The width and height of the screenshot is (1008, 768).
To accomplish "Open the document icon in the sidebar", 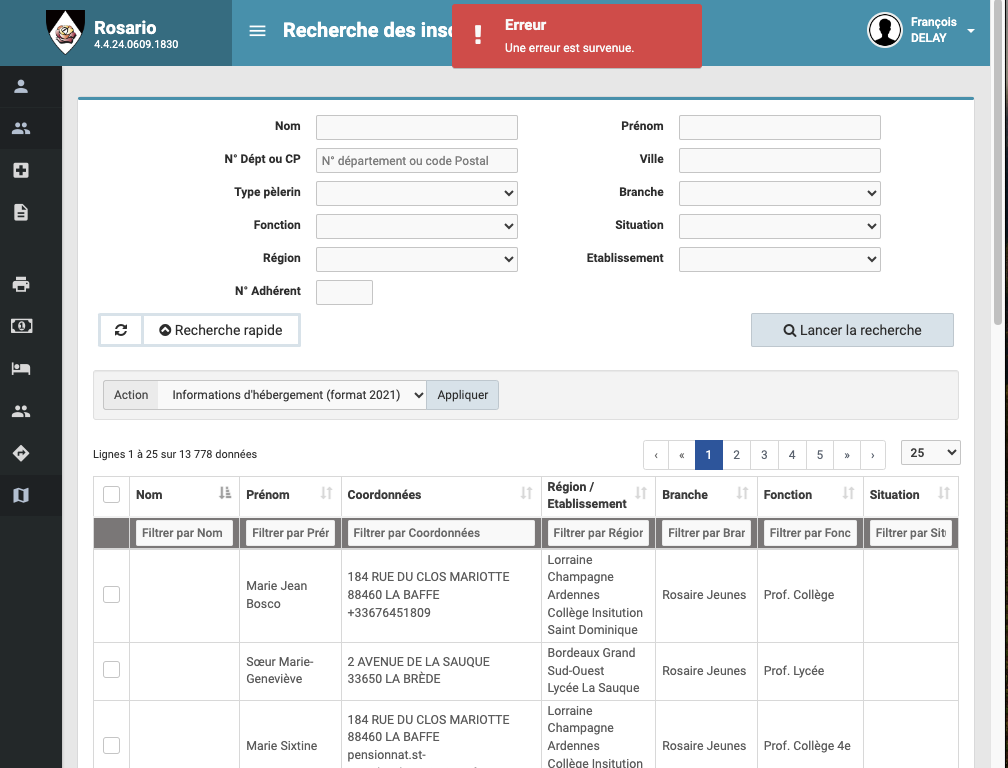I will [x=20, y=212].
